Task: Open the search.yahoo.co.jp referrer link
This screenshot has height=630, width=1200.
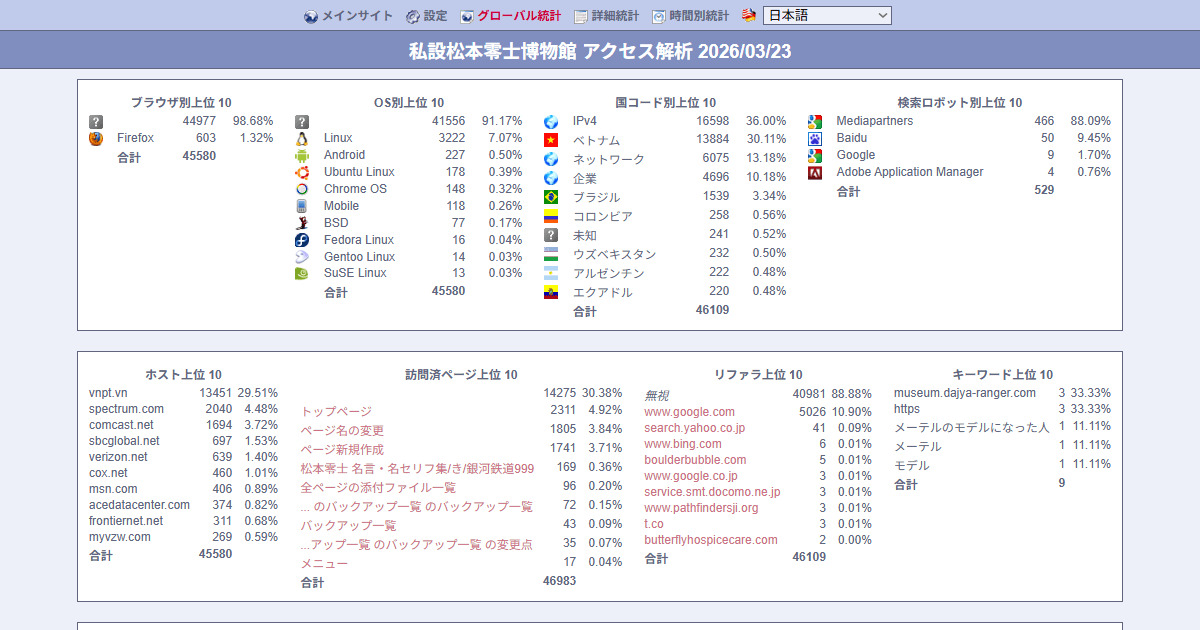Action: (694, 428)
